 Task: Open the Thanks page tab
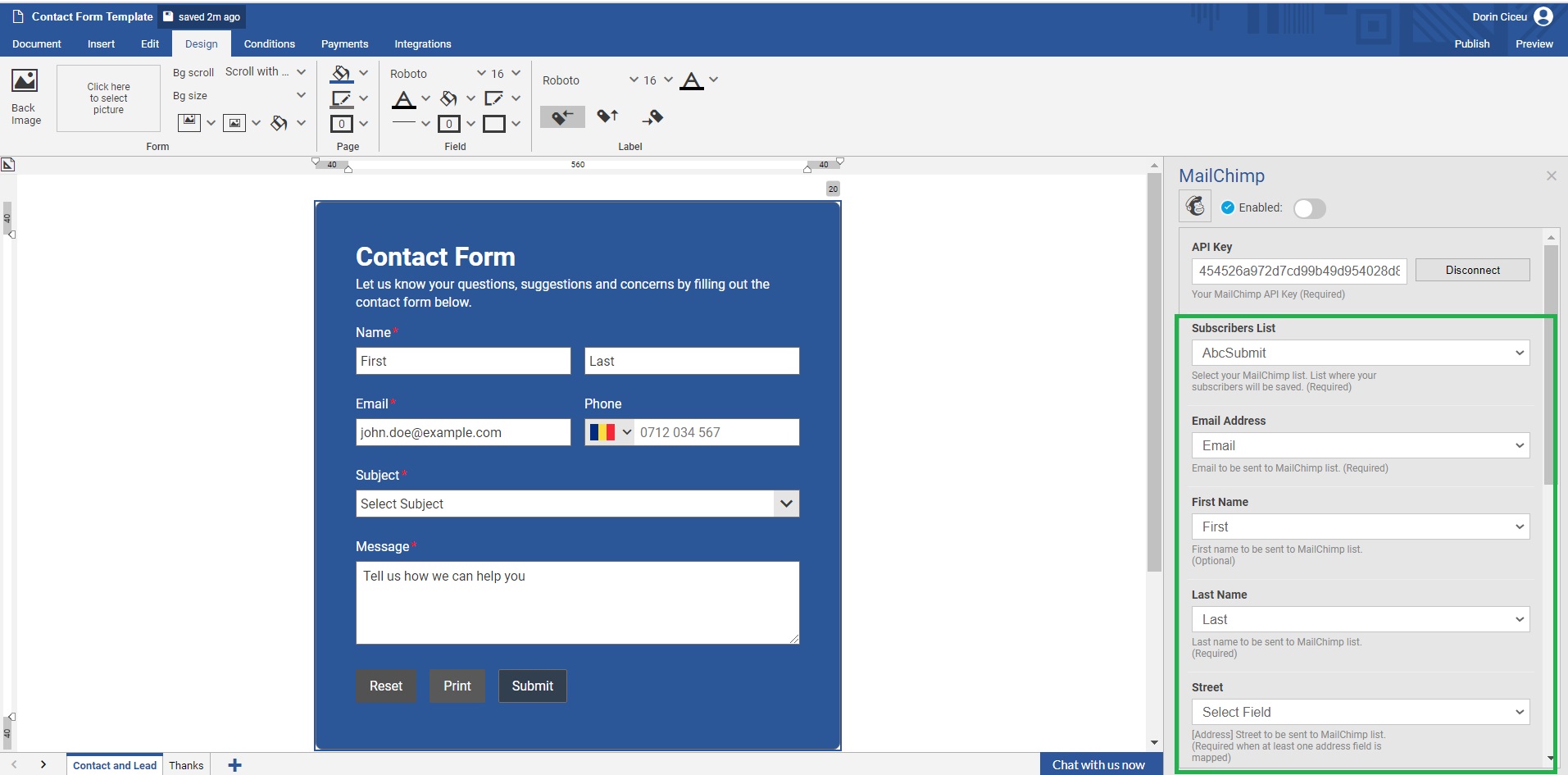pyautogui.click(x=186, y=765)
